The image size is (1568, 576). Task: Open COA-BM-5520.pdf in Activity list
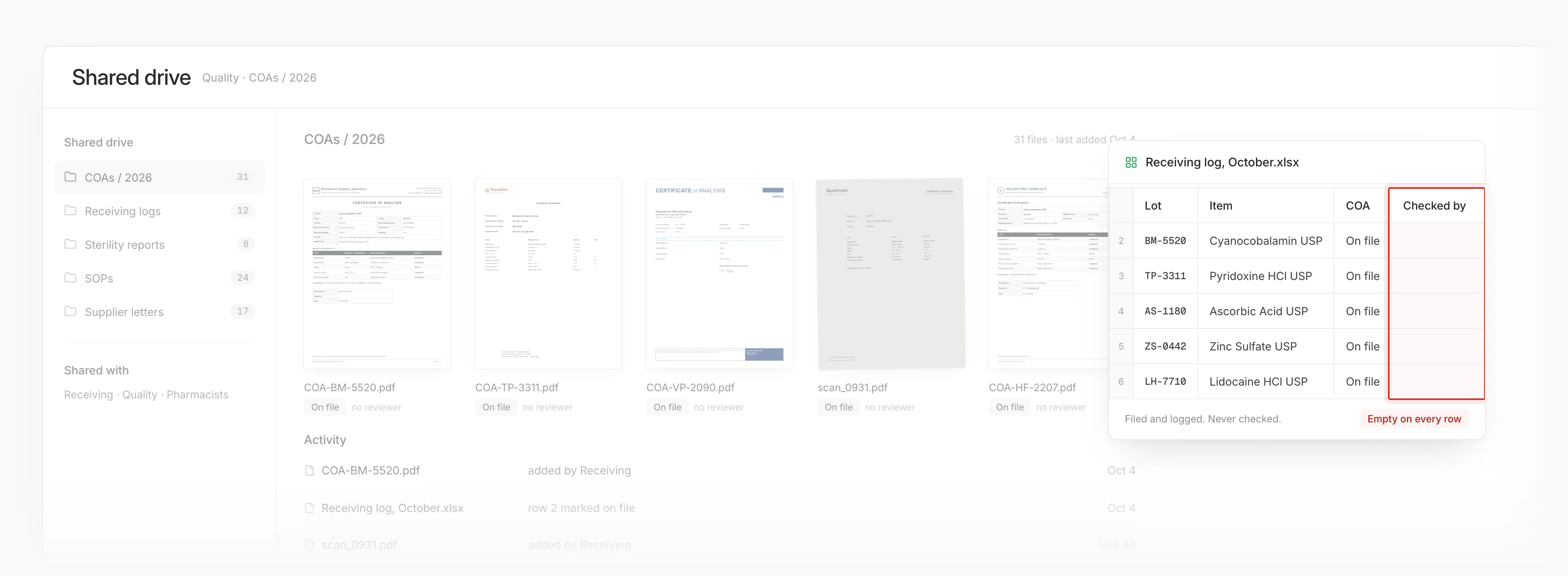371,470
